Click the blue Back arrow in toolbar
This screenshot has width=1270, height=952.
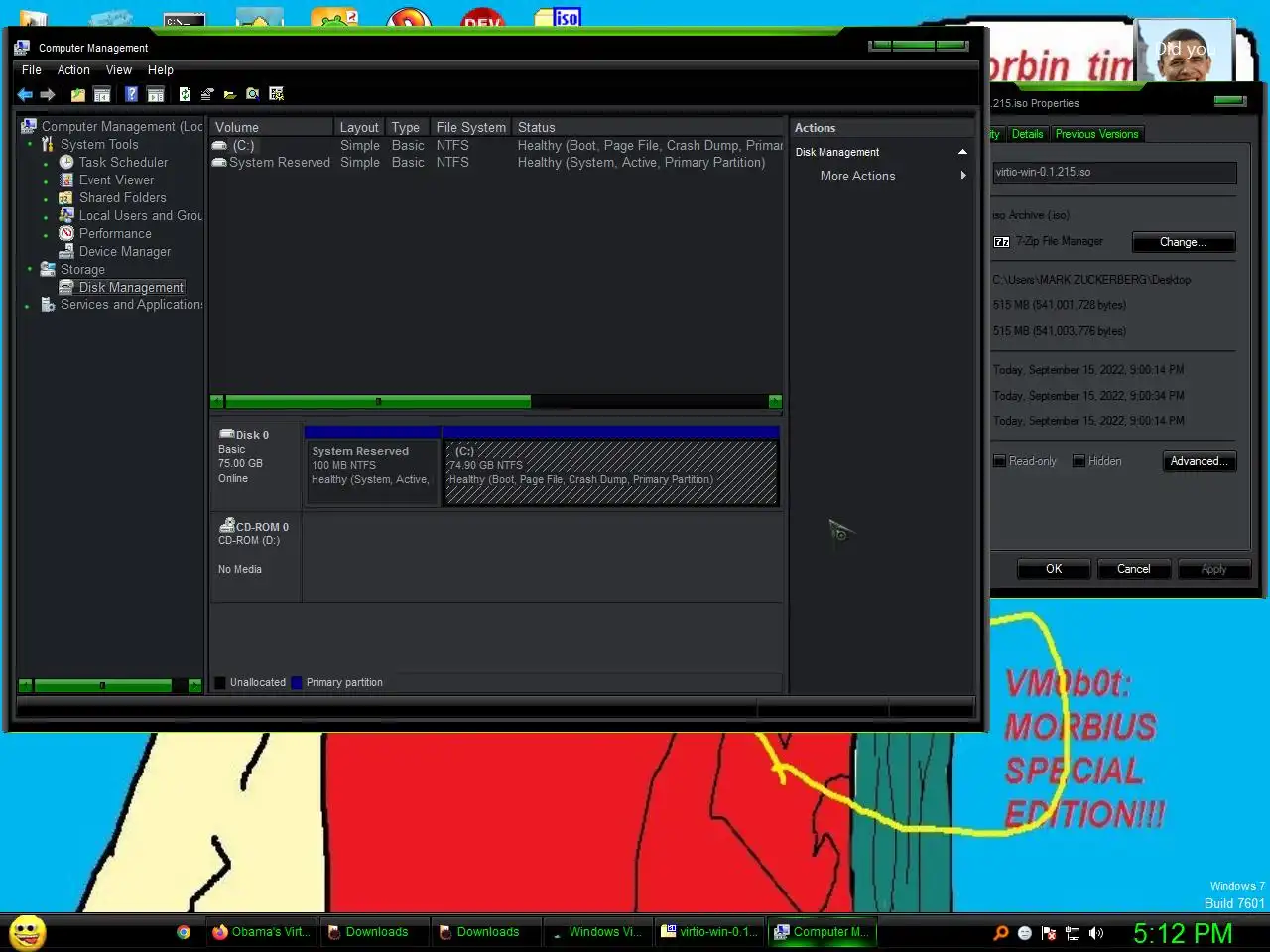[x=25, y=94]
